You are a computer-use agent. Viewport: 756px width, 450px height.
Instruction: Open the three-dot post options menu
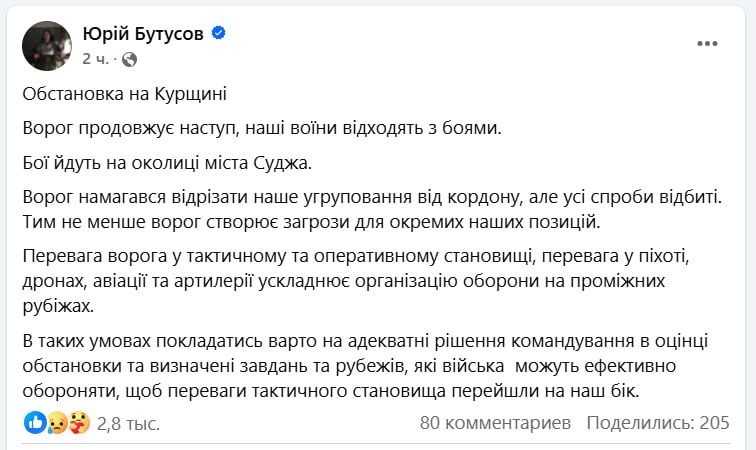tap(708, 44)
